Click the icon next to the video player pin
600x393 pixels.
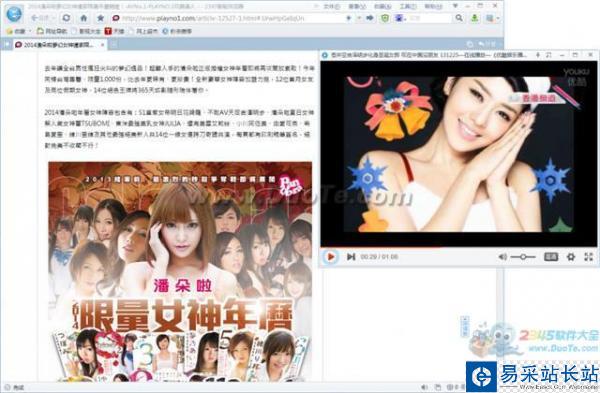(548, 55)
